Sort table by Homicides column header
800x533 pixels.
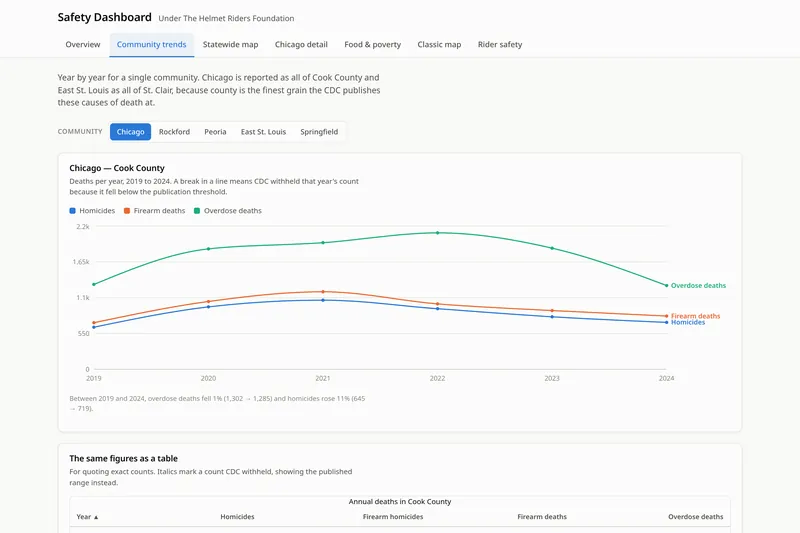(x=237, y=517)
